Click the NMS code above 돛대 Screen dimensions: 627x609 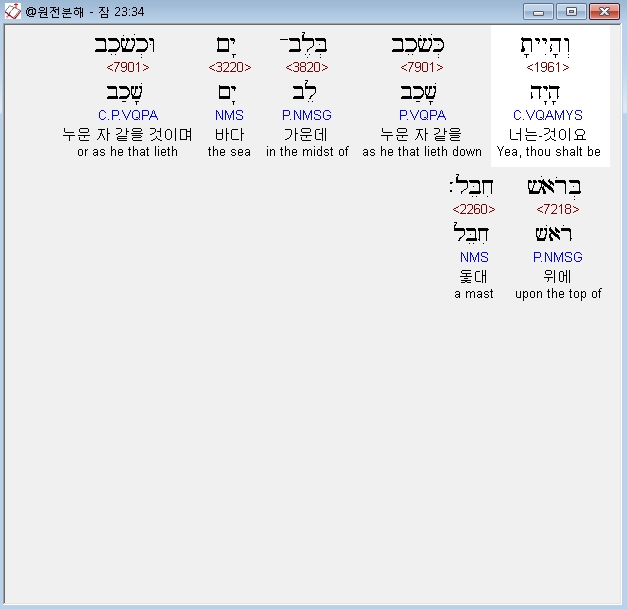tap(474, 257)
